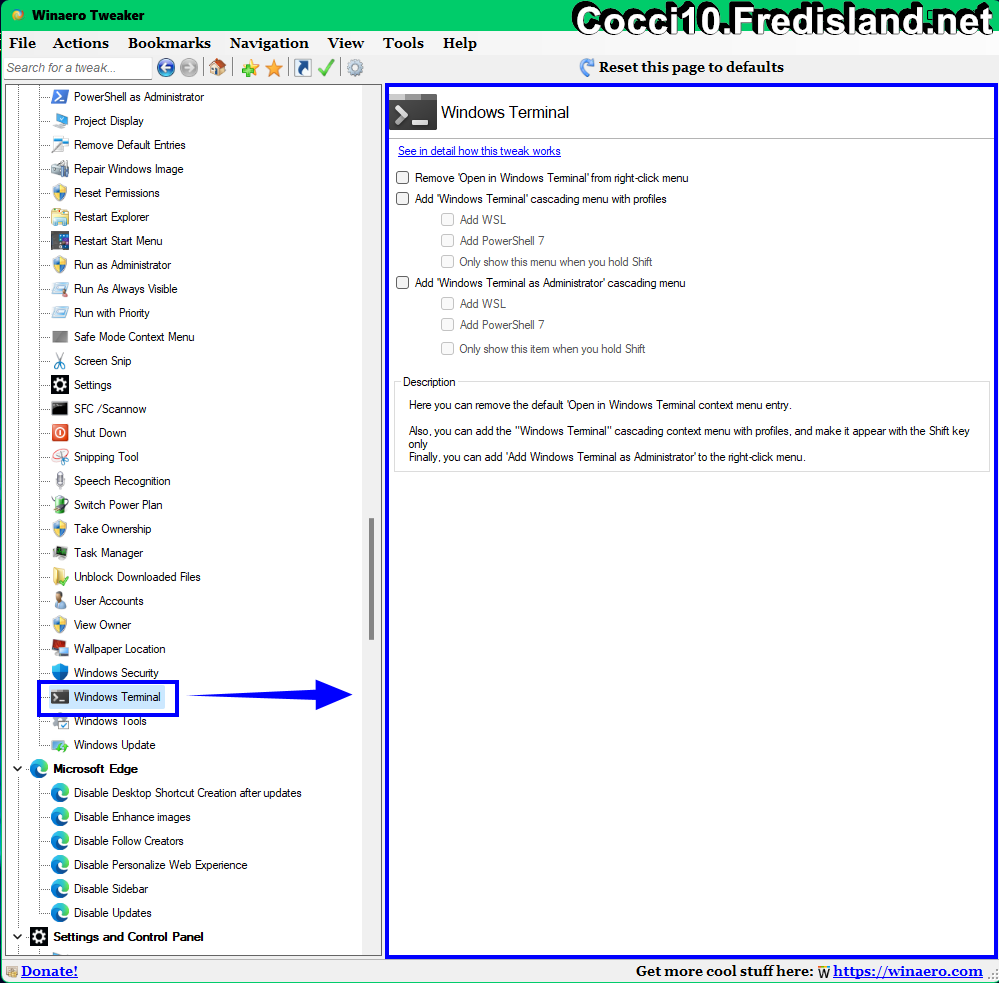Select 'Snipping Tool' in the tree
Screen dimensions: 999x983
pyautogui.click(x=106, y=457)
